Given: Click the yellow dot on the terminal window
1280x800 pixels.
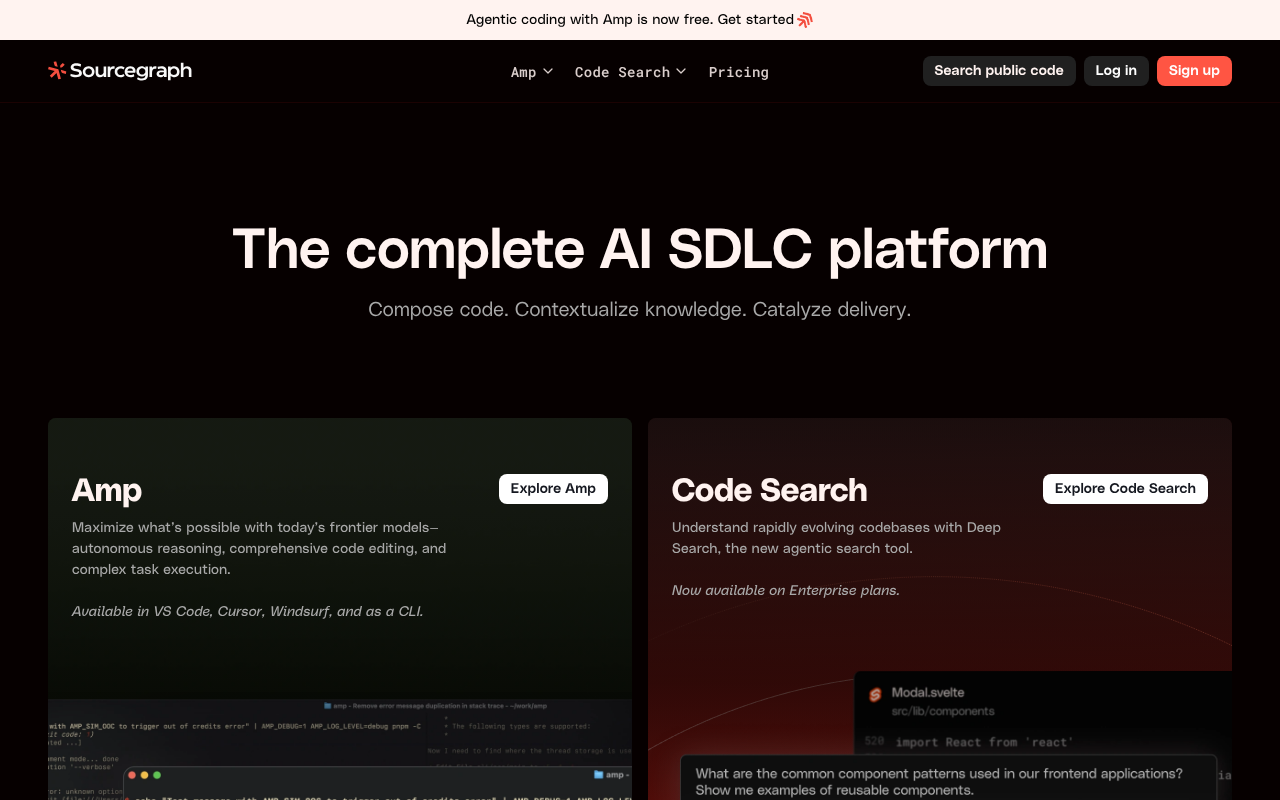Looking at the screenshot, I should 144,775.
